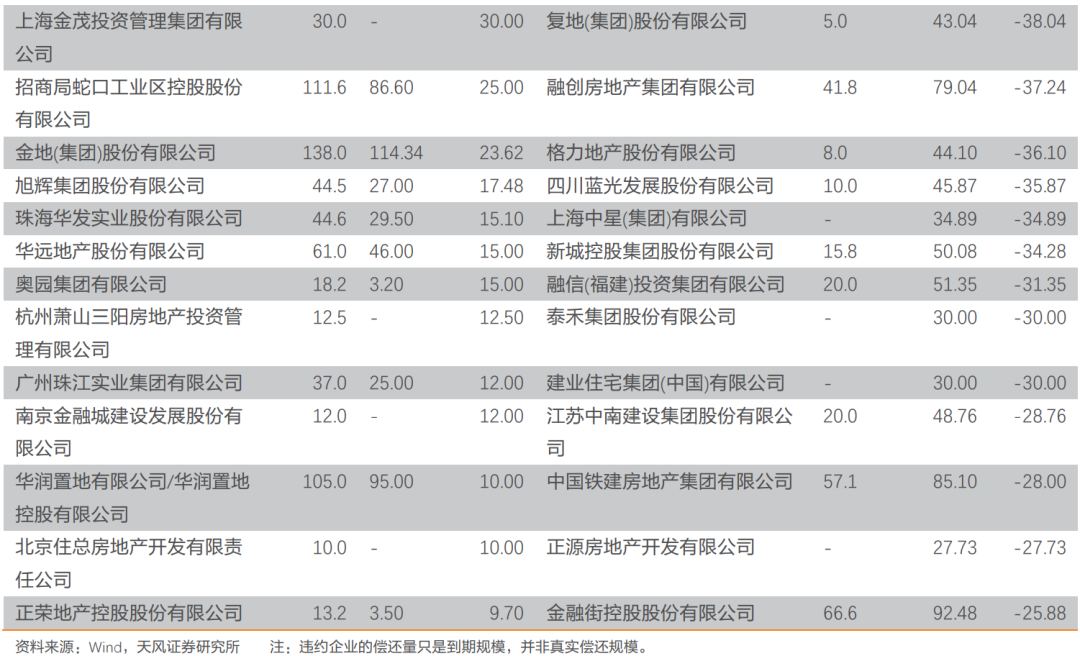Click 正源房地产开发有限公司
Screen dimensions: 1080x656
[650, 548]
